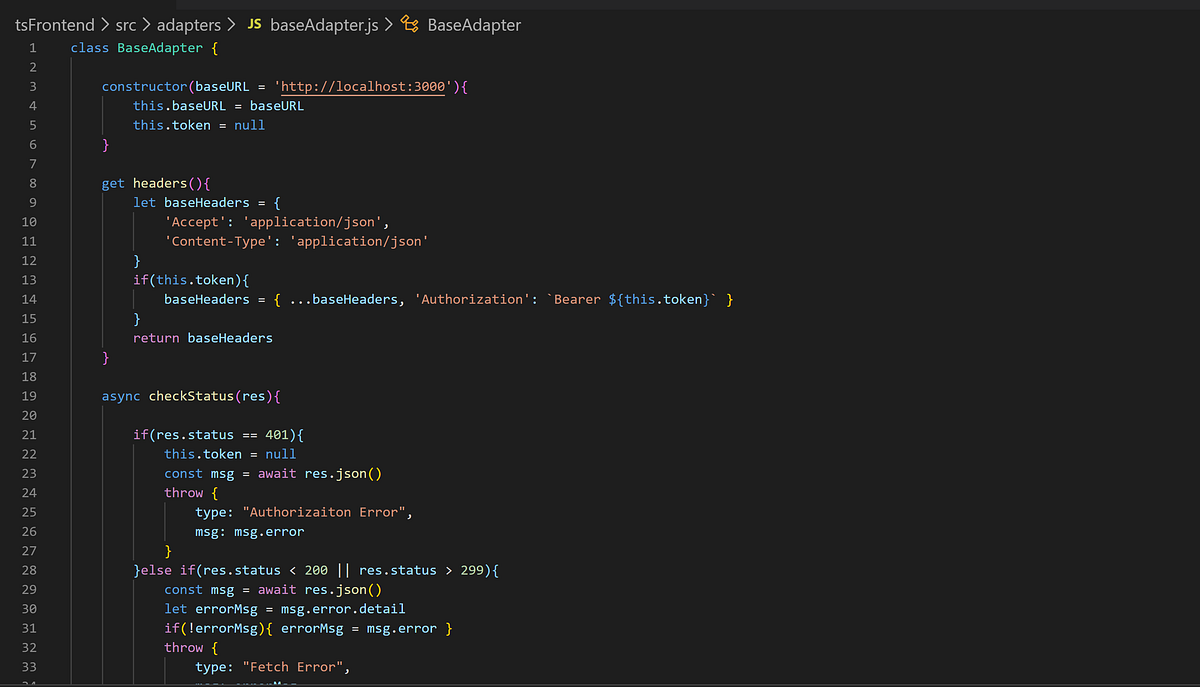Click chevron separator after src breadcrumb

(x=145, y=25)
